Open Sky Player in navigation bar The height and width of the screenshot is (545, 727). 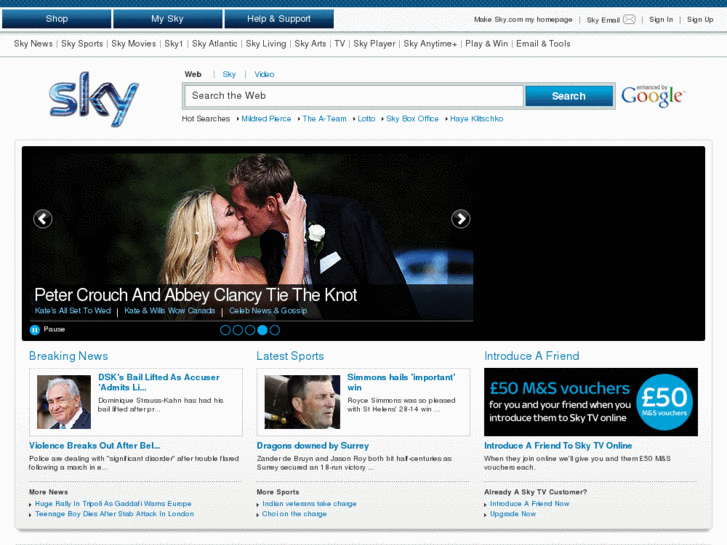pos(374,44)
